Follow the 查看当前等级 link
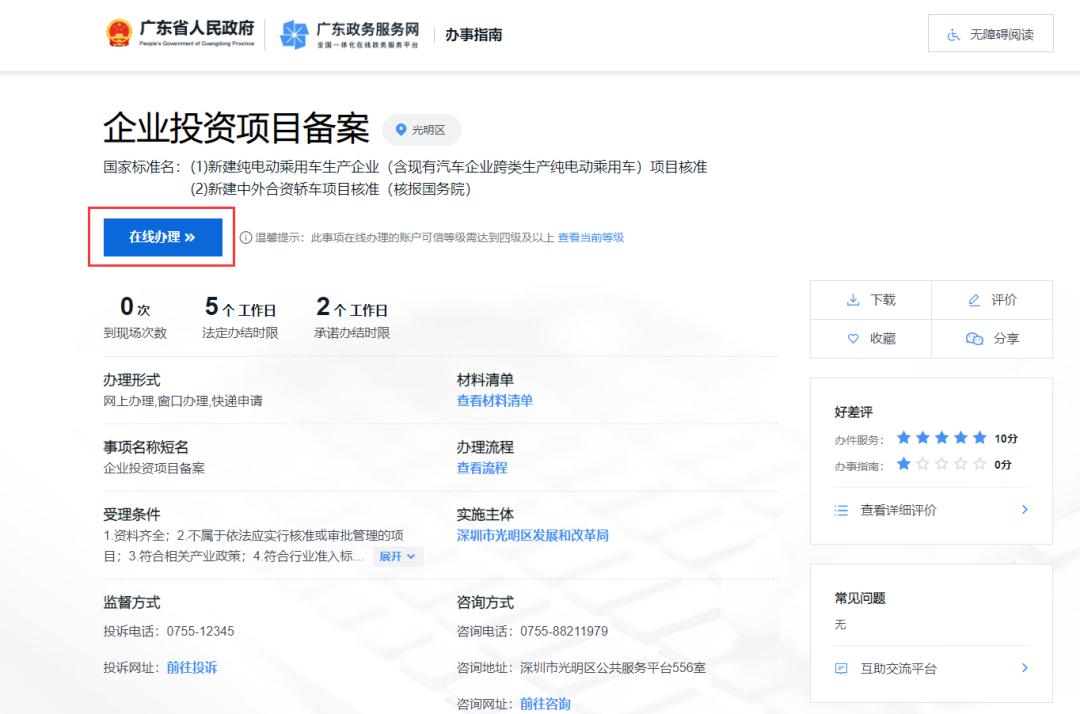1080x714 pixels. click(x=590, y=238)
